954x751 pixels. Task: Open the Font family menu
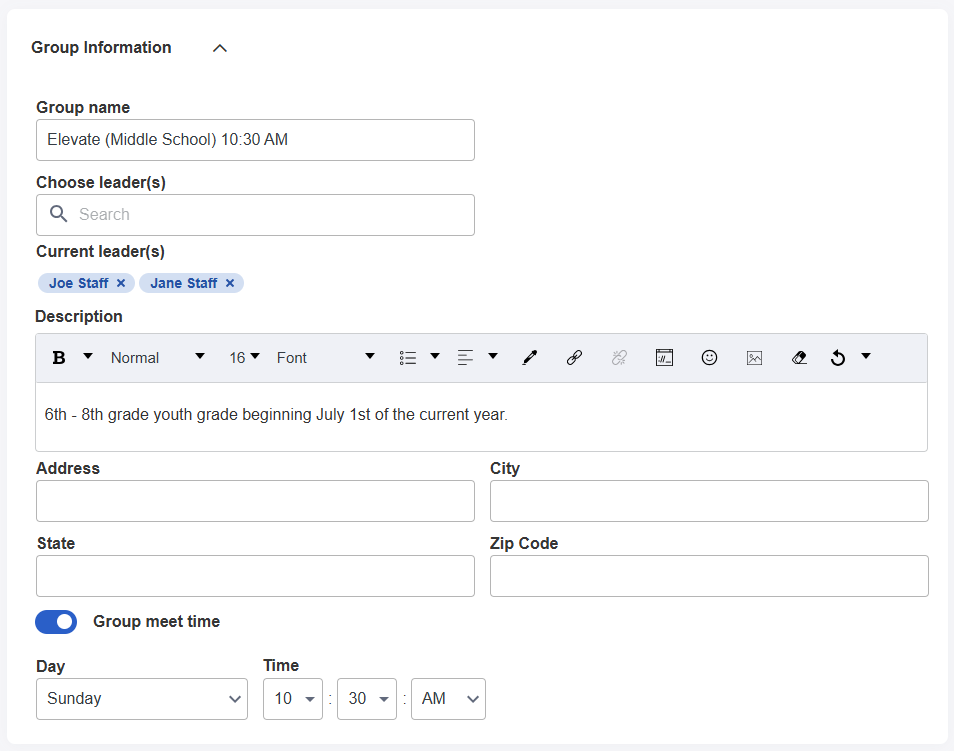click(x=325, y=358)
